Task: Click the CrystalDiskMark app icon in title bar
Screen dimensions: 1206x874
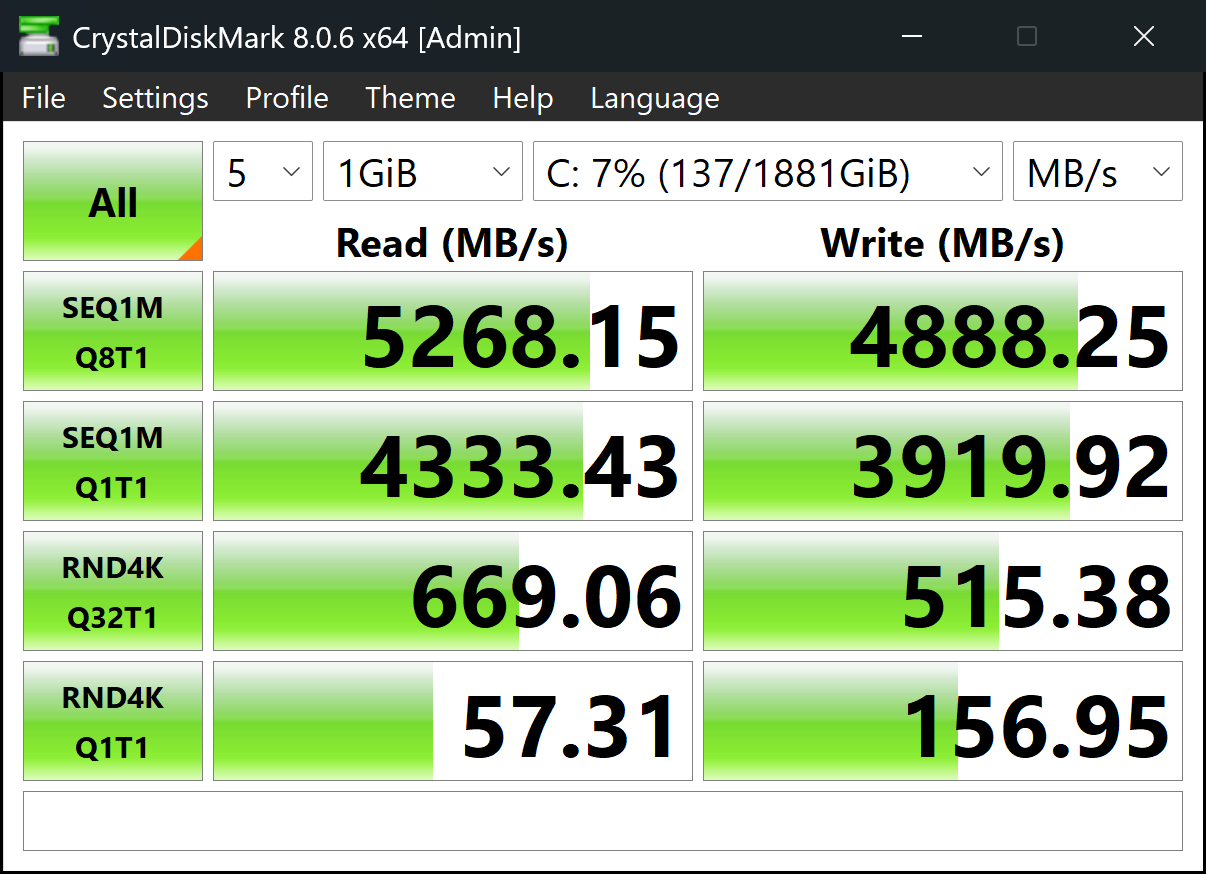Action: pyautogui.click(x=37, y=38)
